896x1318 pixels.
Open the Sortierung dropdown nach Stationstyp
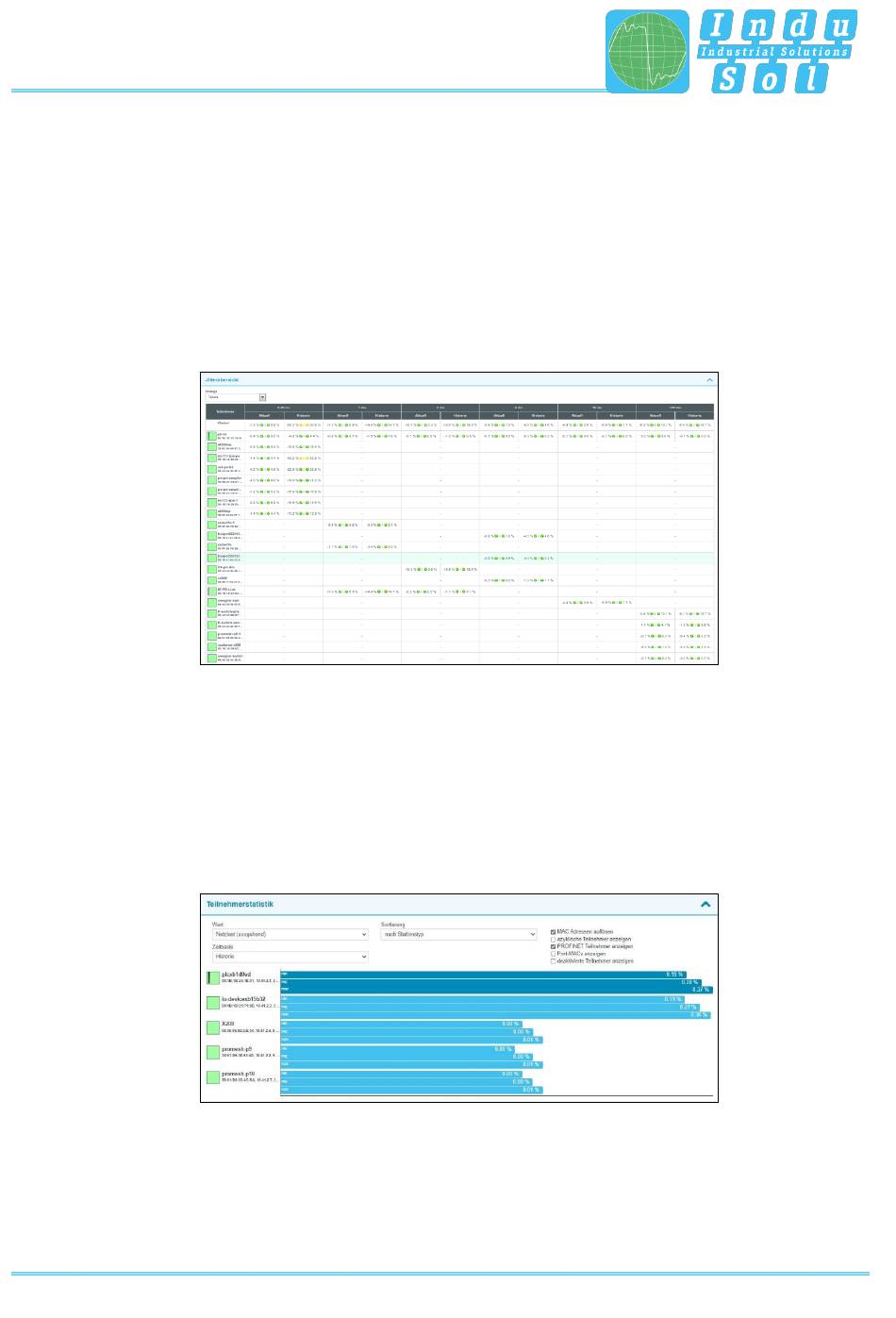pyautogui.click(x=457, y=935)
